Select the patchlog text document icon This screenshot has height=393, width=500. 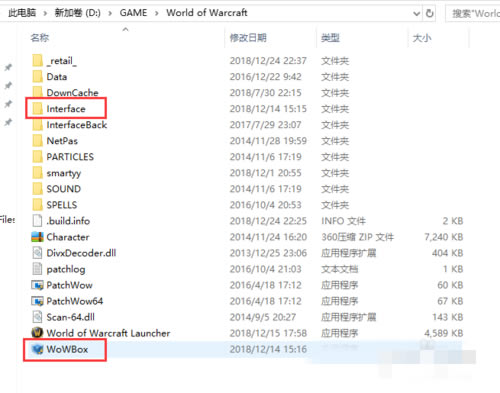click(37, 269)
